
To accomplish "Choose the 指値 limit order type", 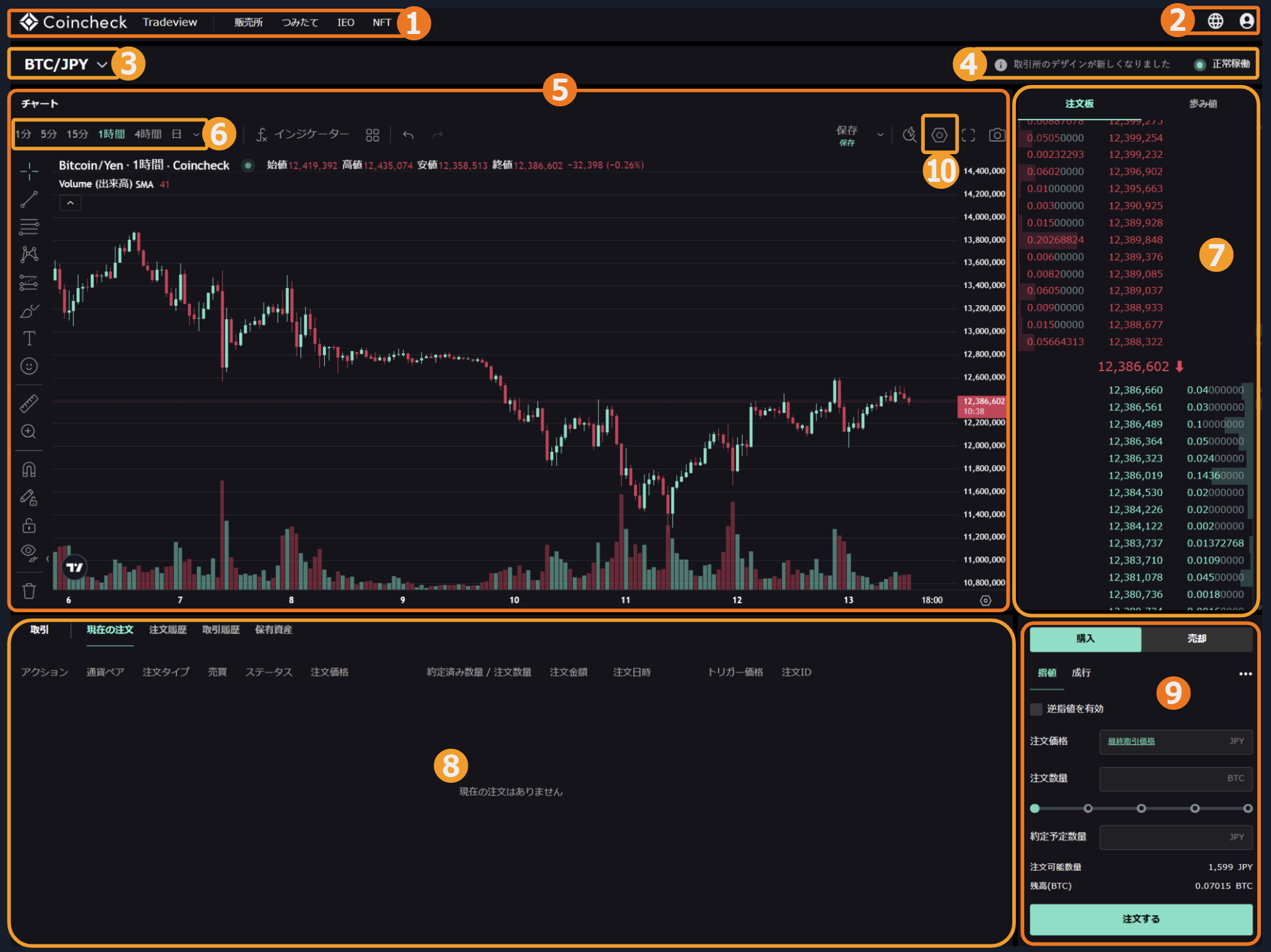I will pos(1047,673).
